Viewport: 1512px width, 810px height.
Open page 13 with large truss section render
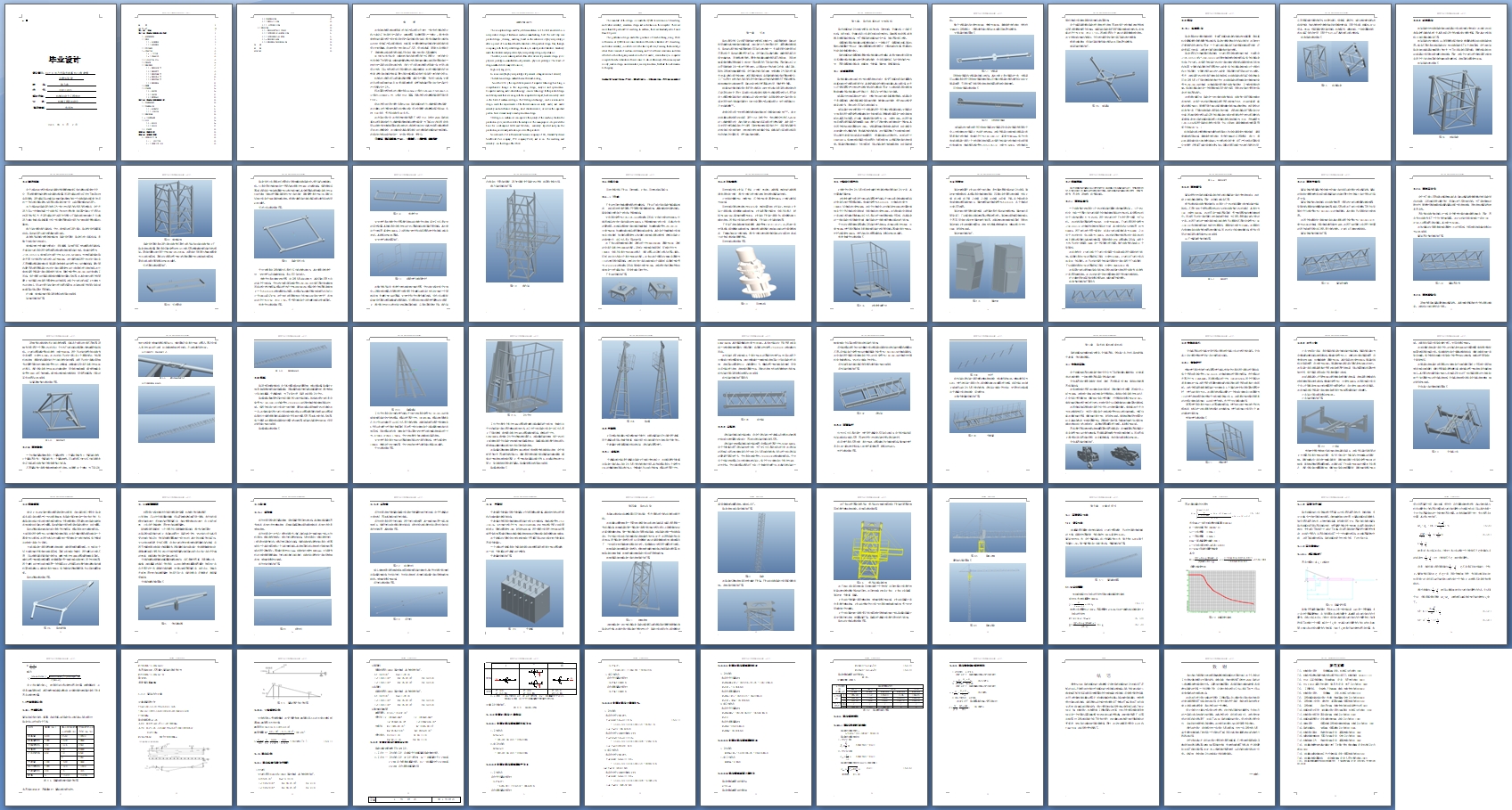1451,82
